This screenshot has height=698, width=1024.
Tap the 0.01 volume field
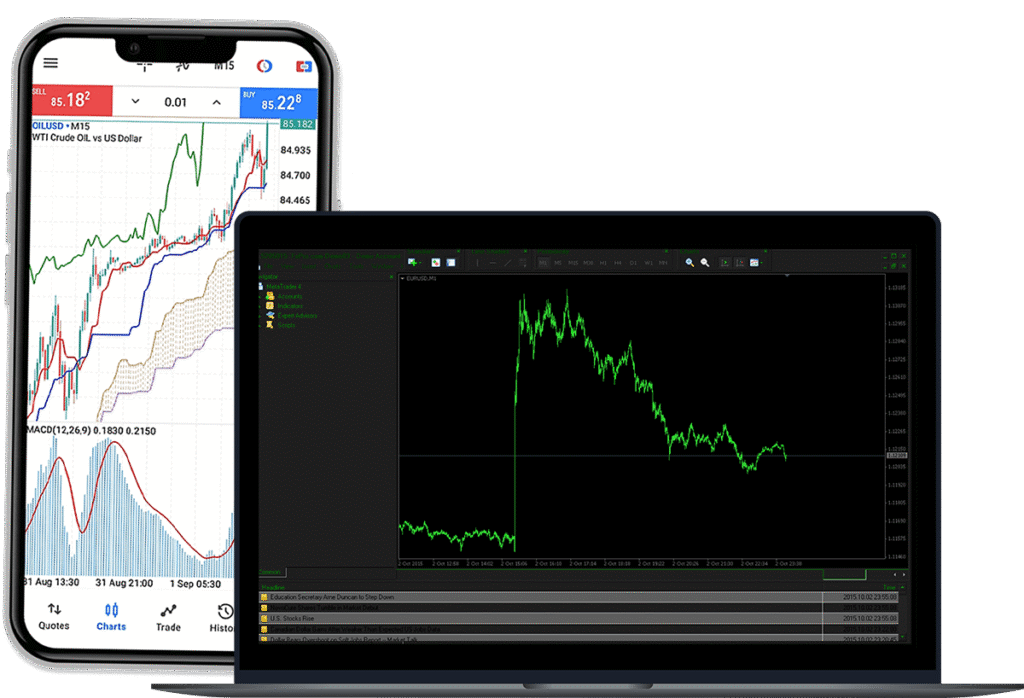[175, 102]
